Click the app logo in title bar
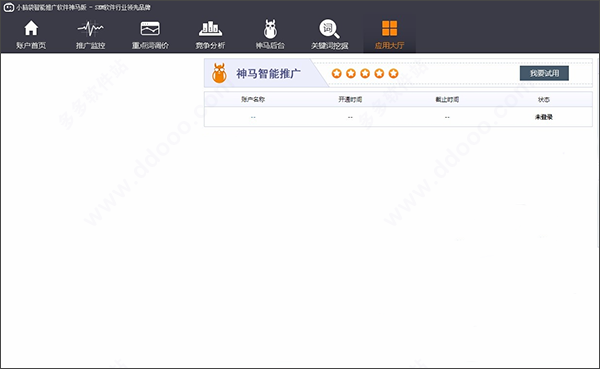Screen dimensions: 600x369 click(x=8, y=7)
